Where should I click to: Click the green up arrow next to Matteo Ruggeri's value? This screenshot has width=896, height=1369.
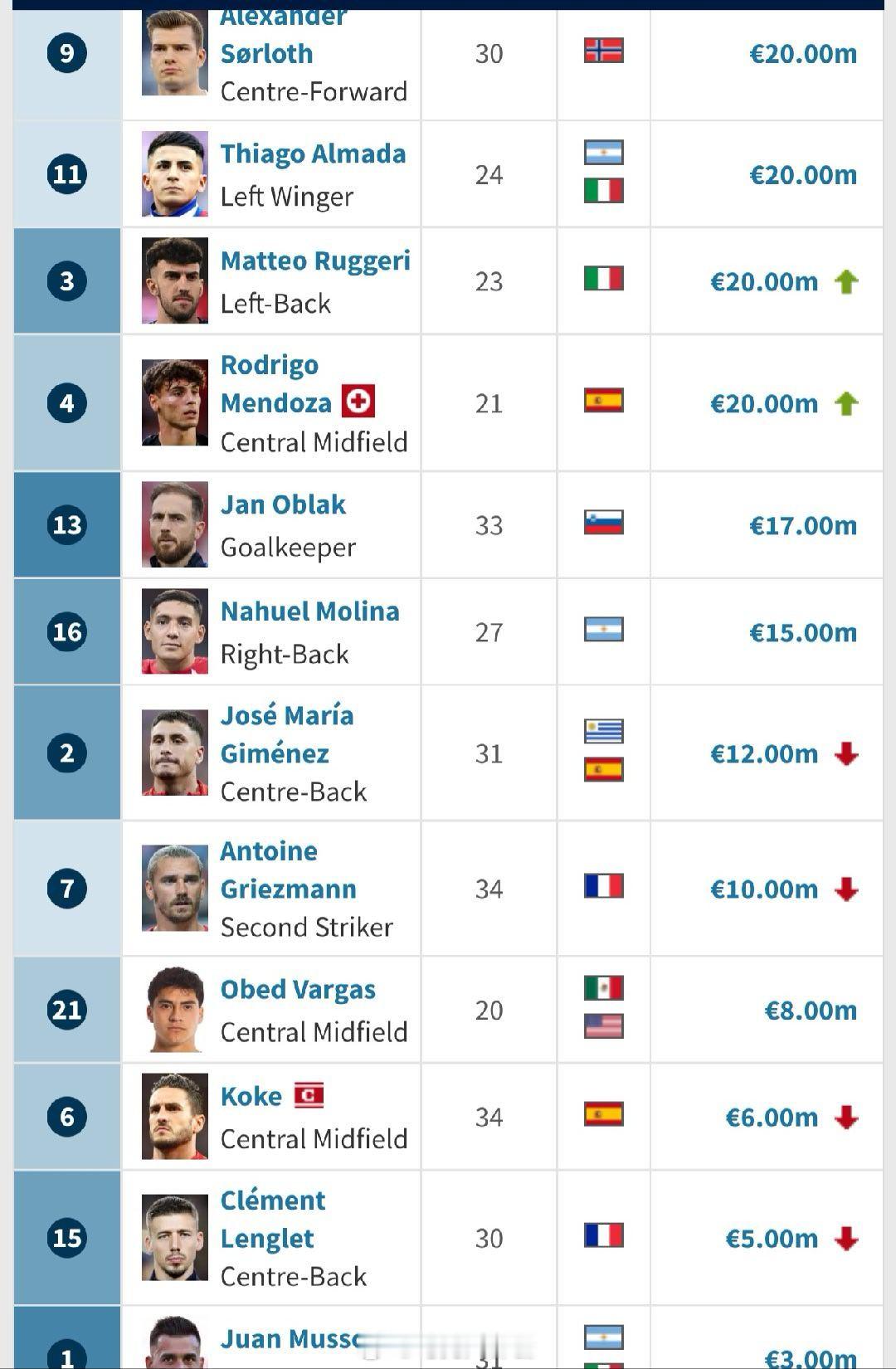coord(846,282)
